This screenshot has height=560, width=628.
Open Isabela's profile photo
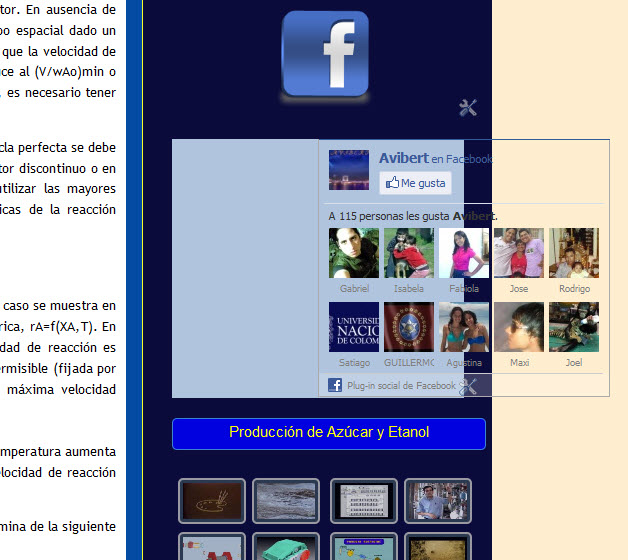[409, 253]
